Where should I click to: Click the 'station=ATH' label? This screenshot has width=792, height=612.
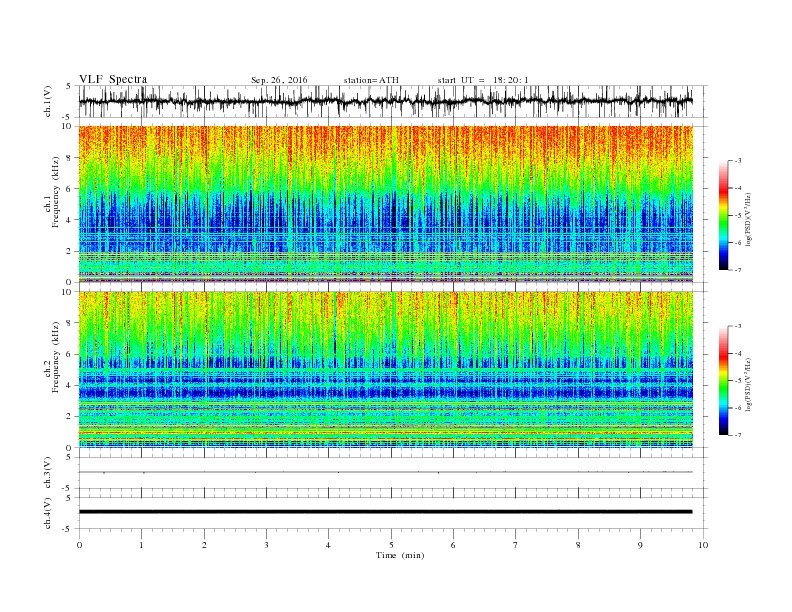pyautogui.click(x=371, y=80)
